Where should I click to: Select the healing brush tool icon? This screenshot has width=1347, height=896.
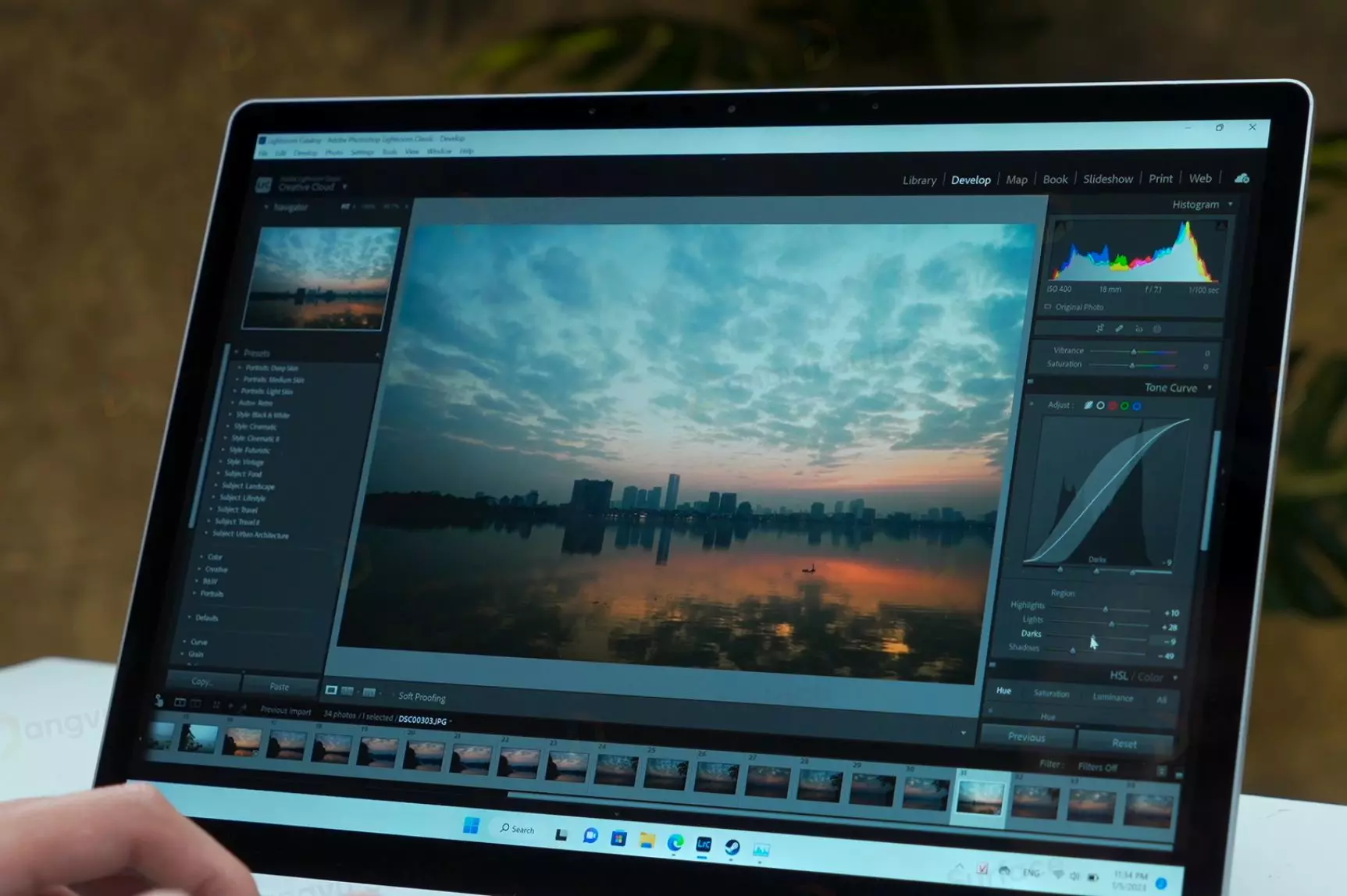pos(1119,329)
